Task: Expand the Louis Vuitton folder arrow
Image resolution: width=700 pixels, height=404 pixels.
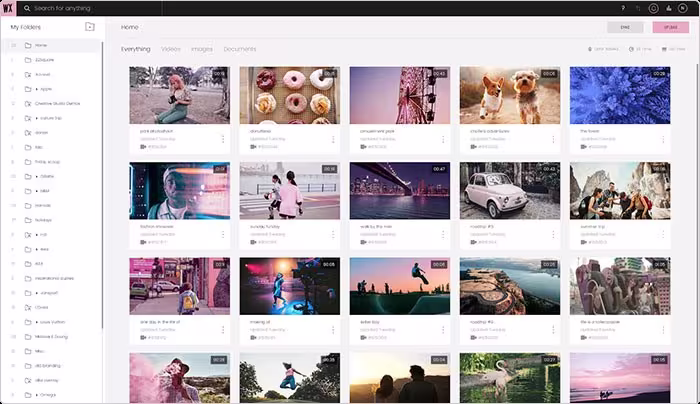Action: click(37, 322)
